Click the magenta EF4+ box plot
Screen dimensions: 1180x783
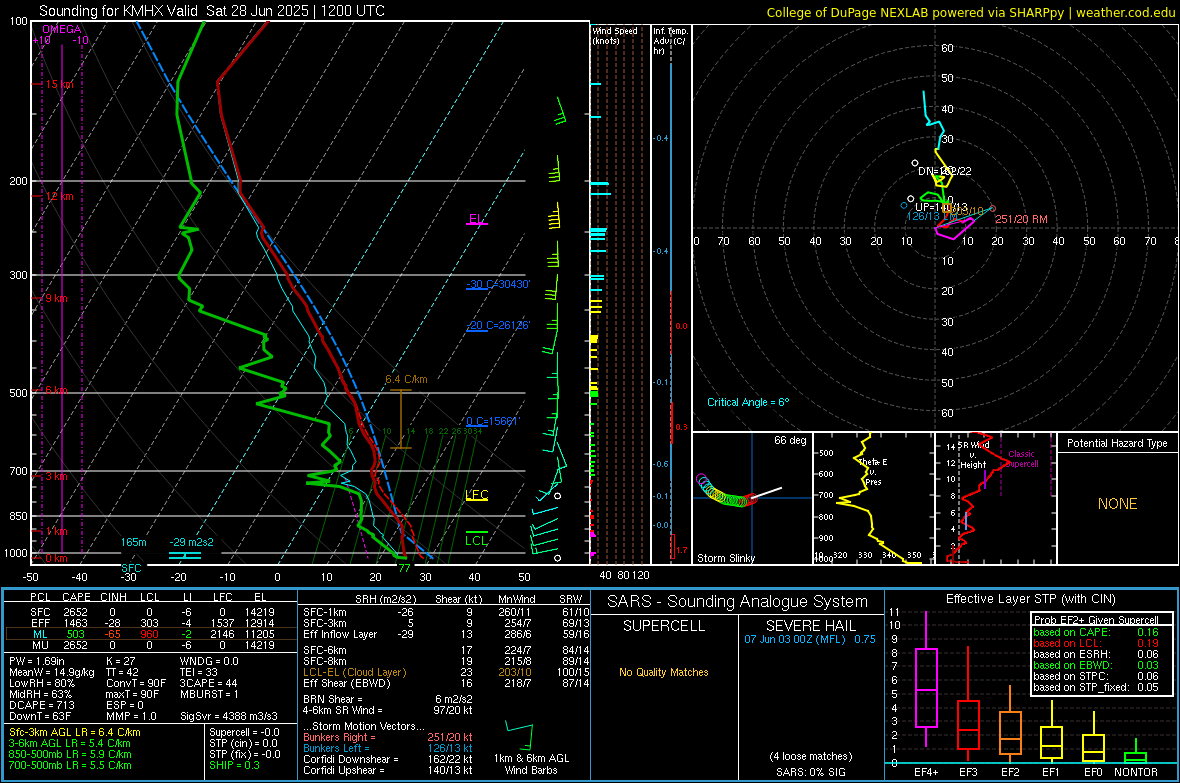(x=926, y=679)
